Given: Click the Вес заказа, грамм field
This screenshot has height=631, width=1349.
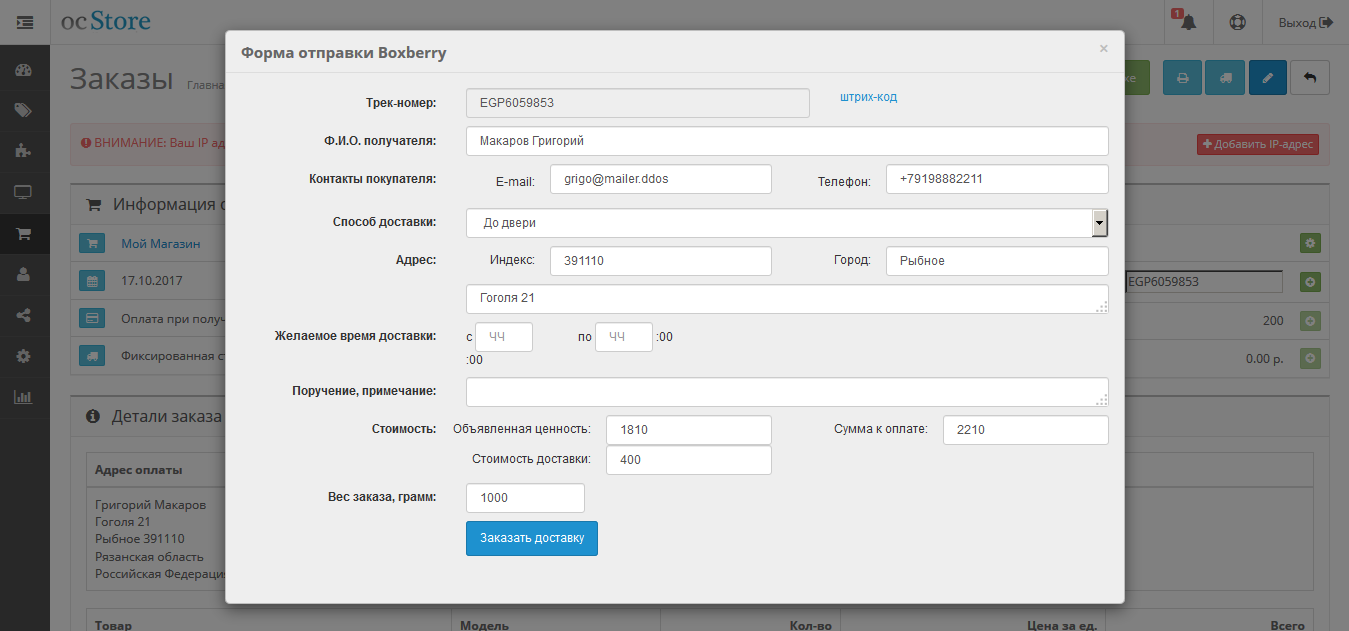Looking at the screenshot, I should tap(525, 498).
